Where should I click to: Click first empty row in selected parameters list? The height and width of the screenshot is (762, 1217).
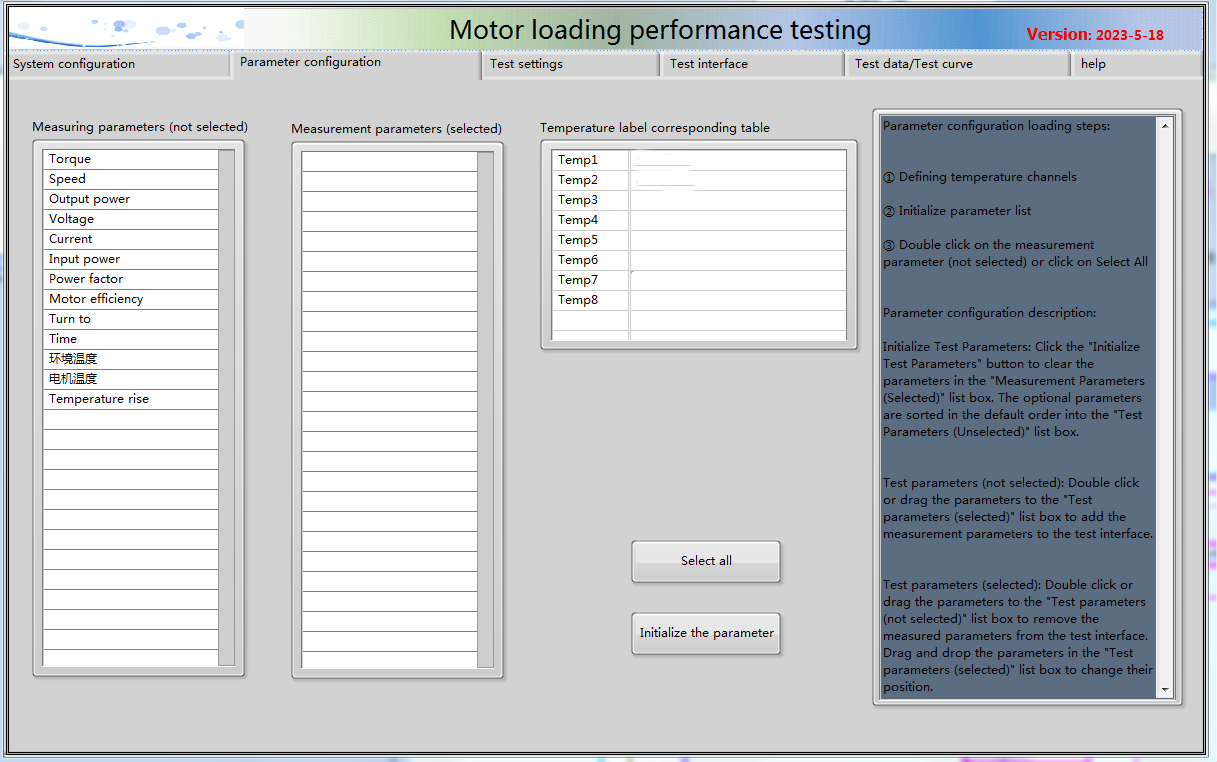pyautogui.click(x=389, y=161)
